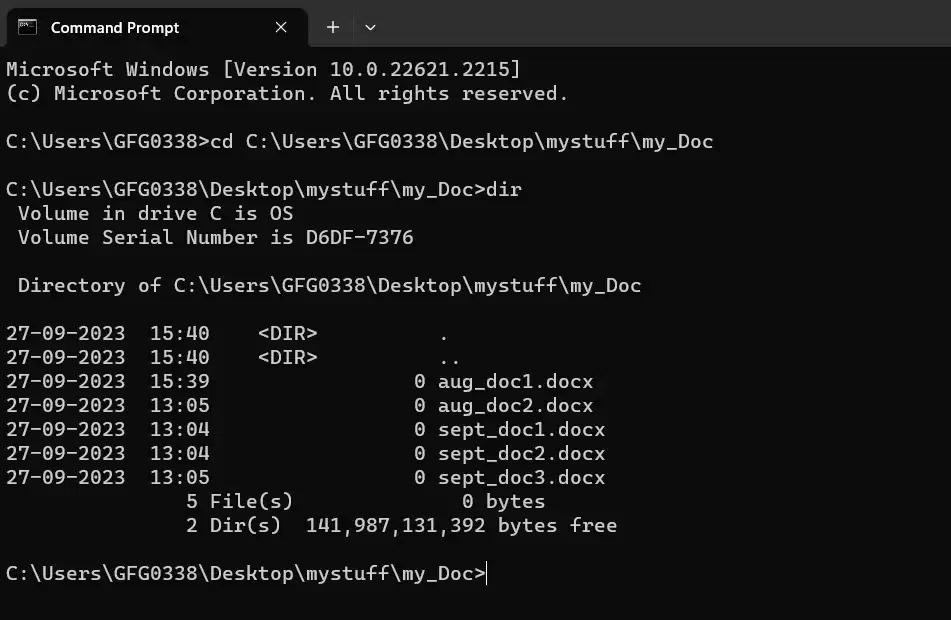Click the '141,987,131,392 bytes free' text
The image size is (951, 620).
[461, 525]
